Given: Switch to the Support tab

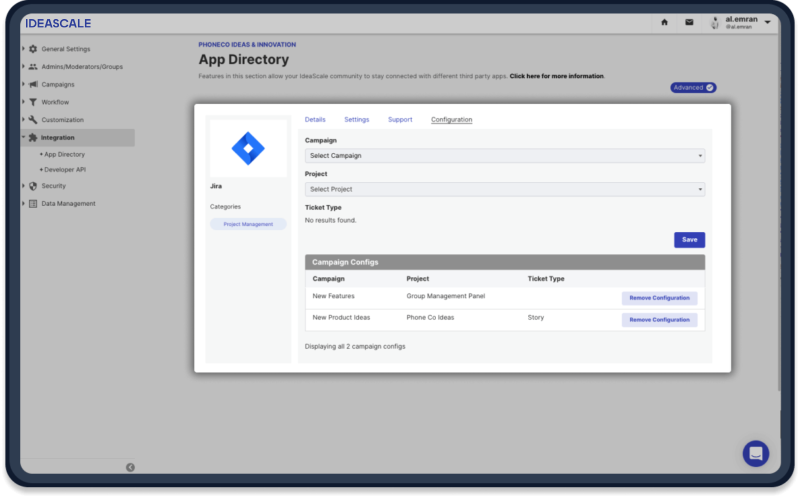Looking at the screenshot, I should pos(400,119).
